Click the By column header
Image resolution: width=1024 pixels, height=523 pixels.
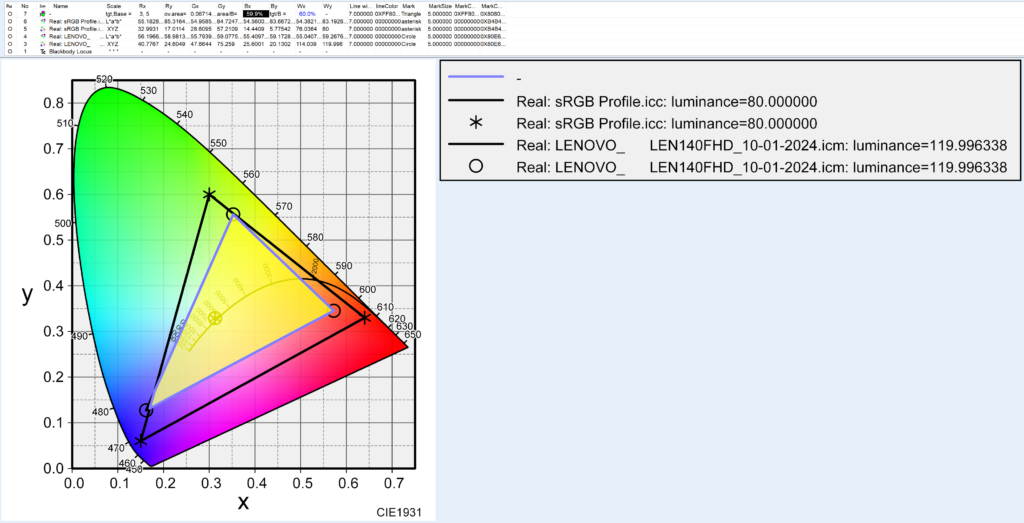point(274,6)
